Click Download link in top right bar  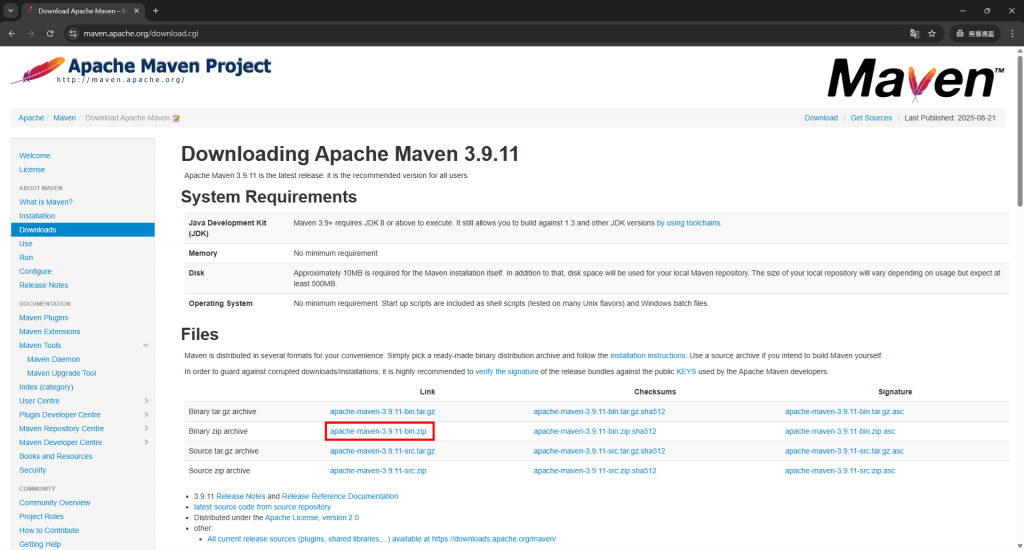coord(821,118)
